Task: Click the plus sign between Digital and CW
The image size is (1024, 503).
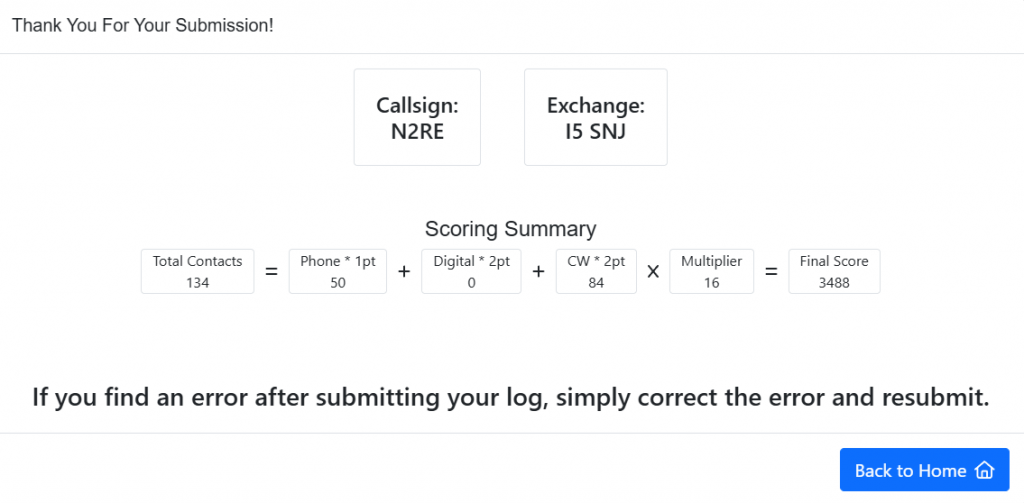Action: tap(539, 271)
